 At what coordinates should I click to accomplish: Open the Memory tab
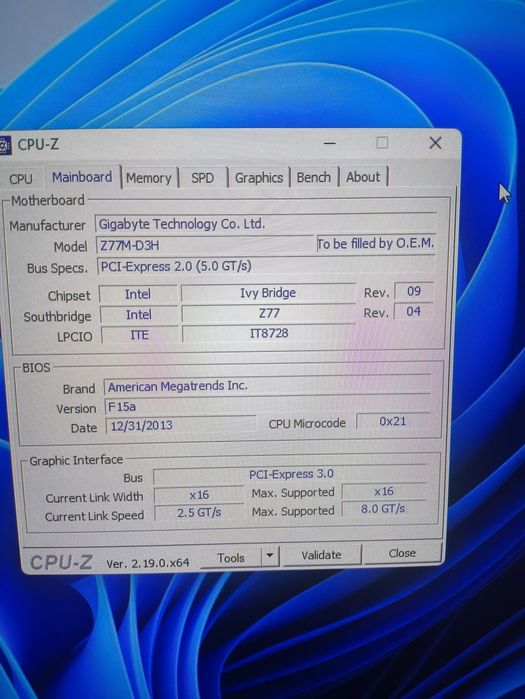[149, 178]
